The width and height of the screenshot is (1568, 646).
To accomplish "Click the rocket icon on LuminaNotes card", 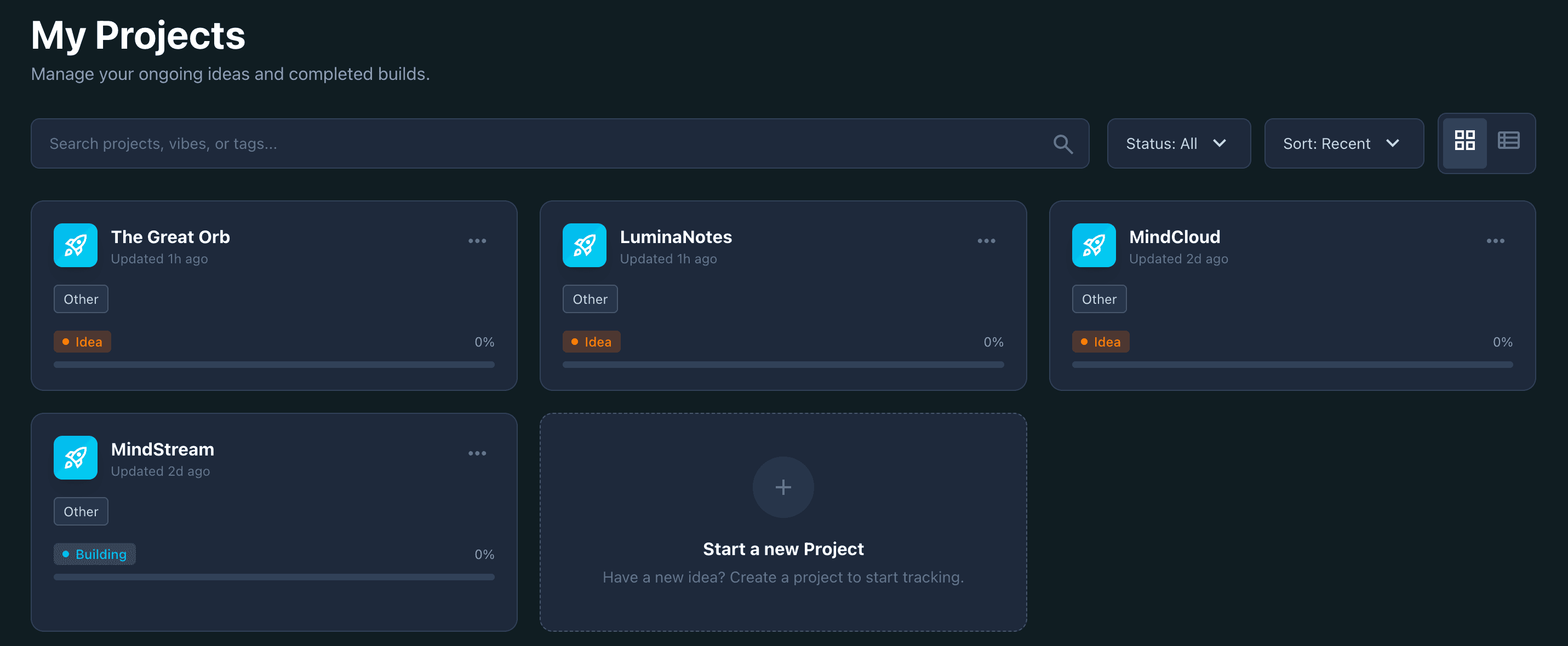I will (583, 245).
